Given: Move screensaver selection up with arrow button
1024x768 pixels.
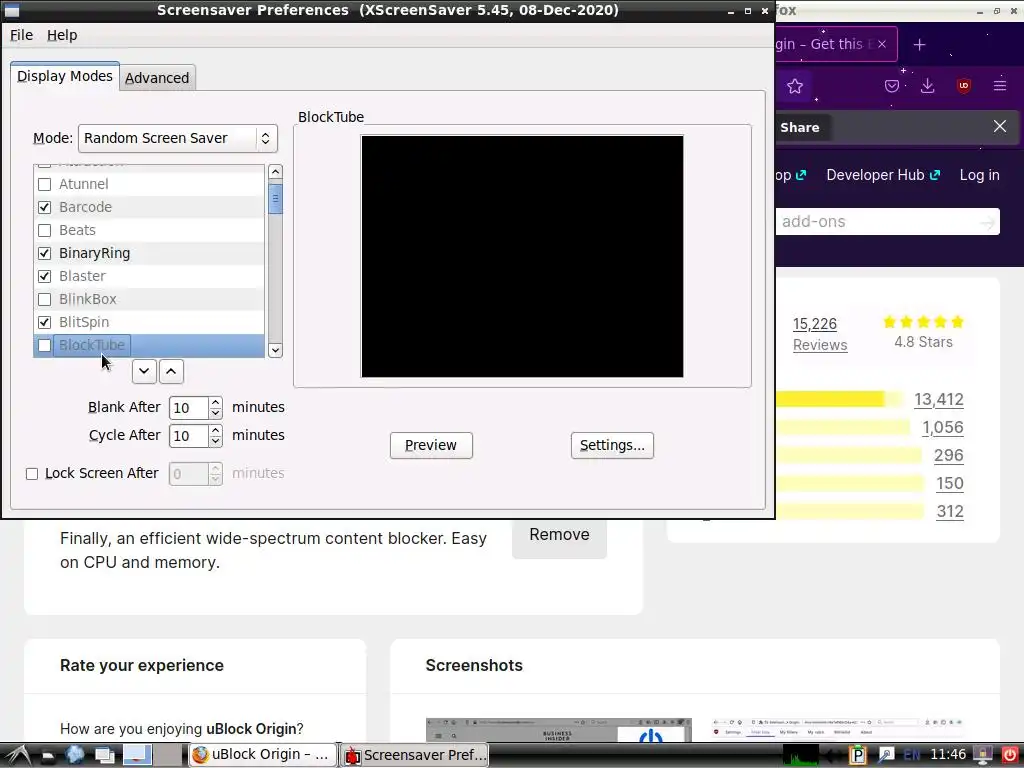Looking at the screenshot, I should [x=171, y=371].
